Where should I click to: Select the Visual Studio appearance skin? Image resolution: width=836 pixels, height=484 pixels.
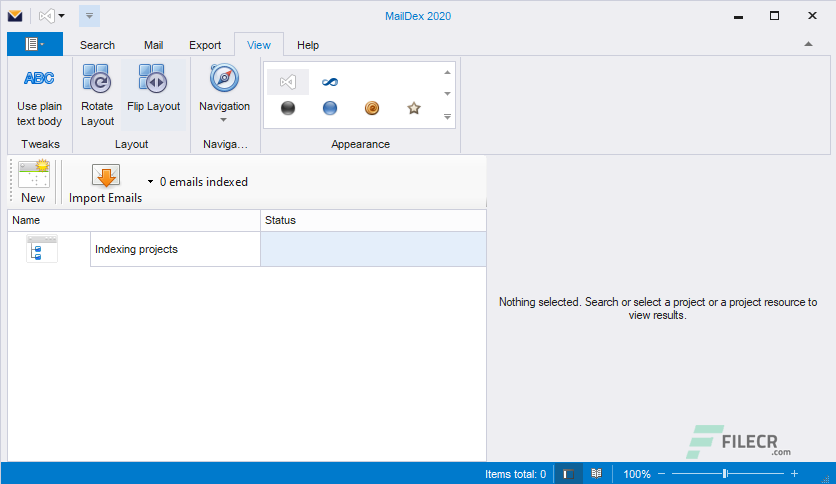288,82
